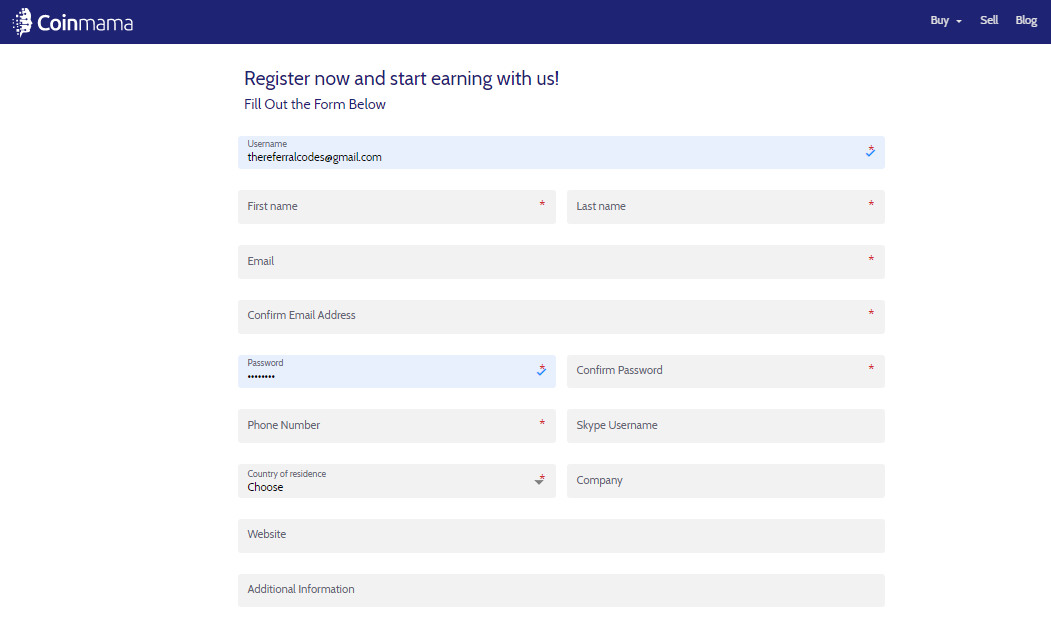Click the Username field with email
Screen dimensions: 1051x624
pos(561,152)
